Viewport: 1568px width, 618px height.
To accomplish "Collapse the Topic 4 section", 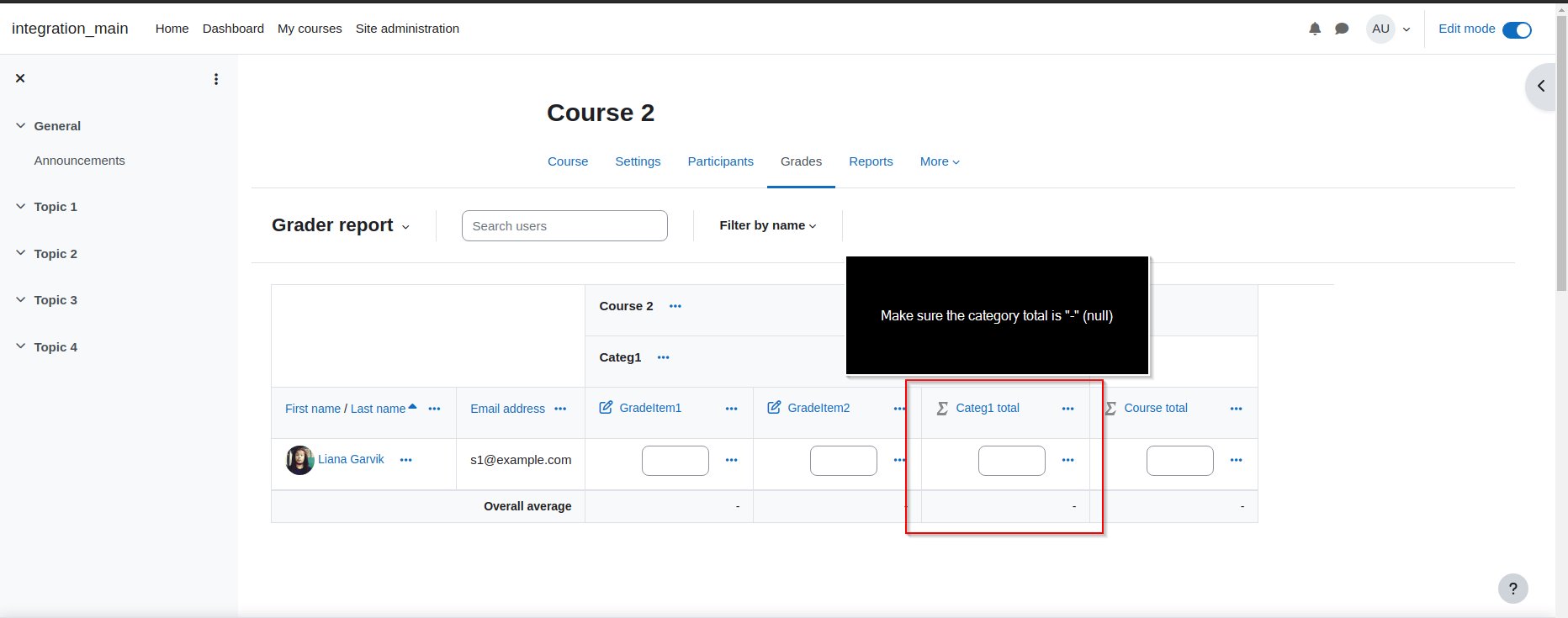I will click(20, 346).
